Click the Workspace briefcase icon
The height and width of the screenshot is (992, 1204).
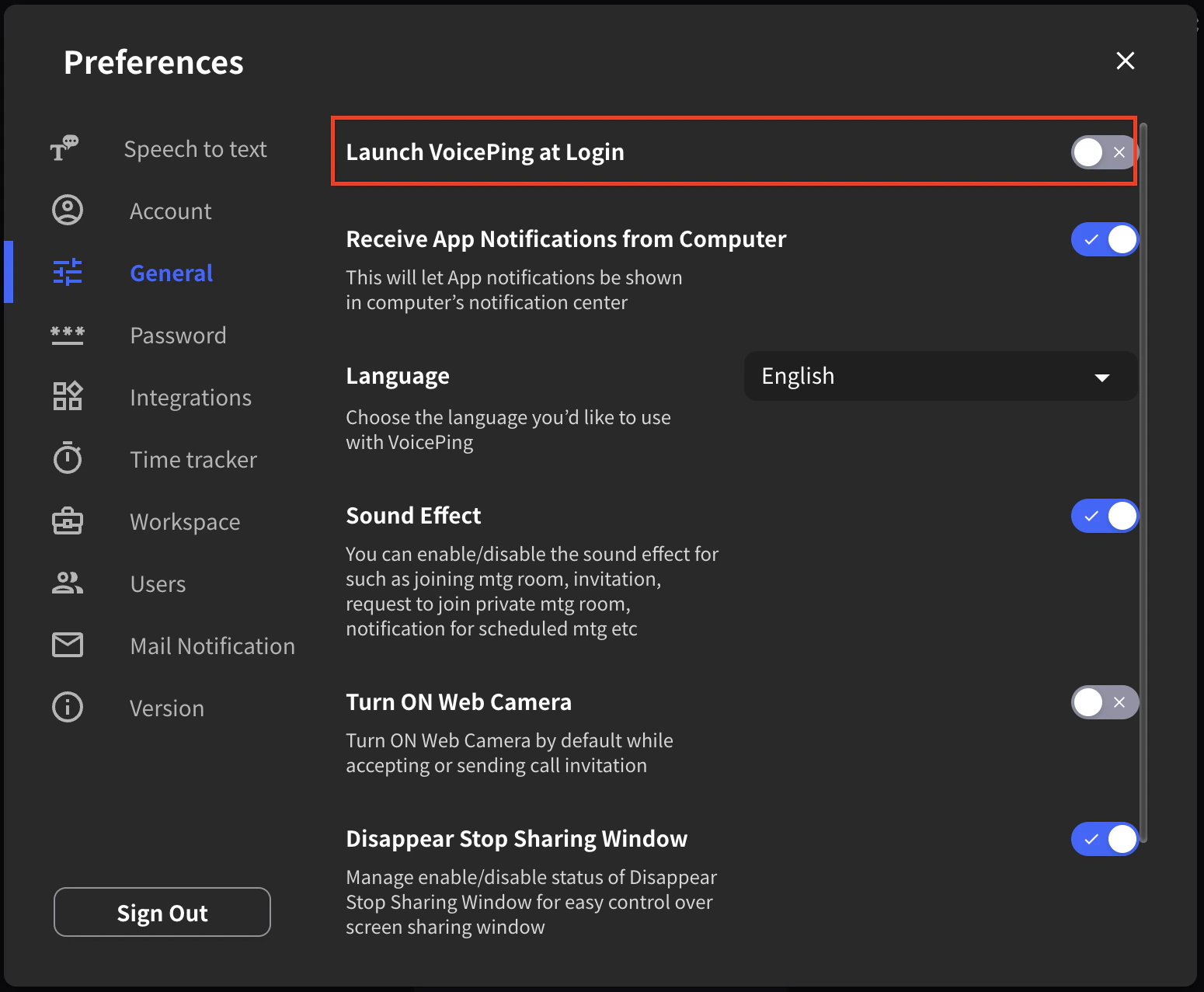(x=68, y=521)
